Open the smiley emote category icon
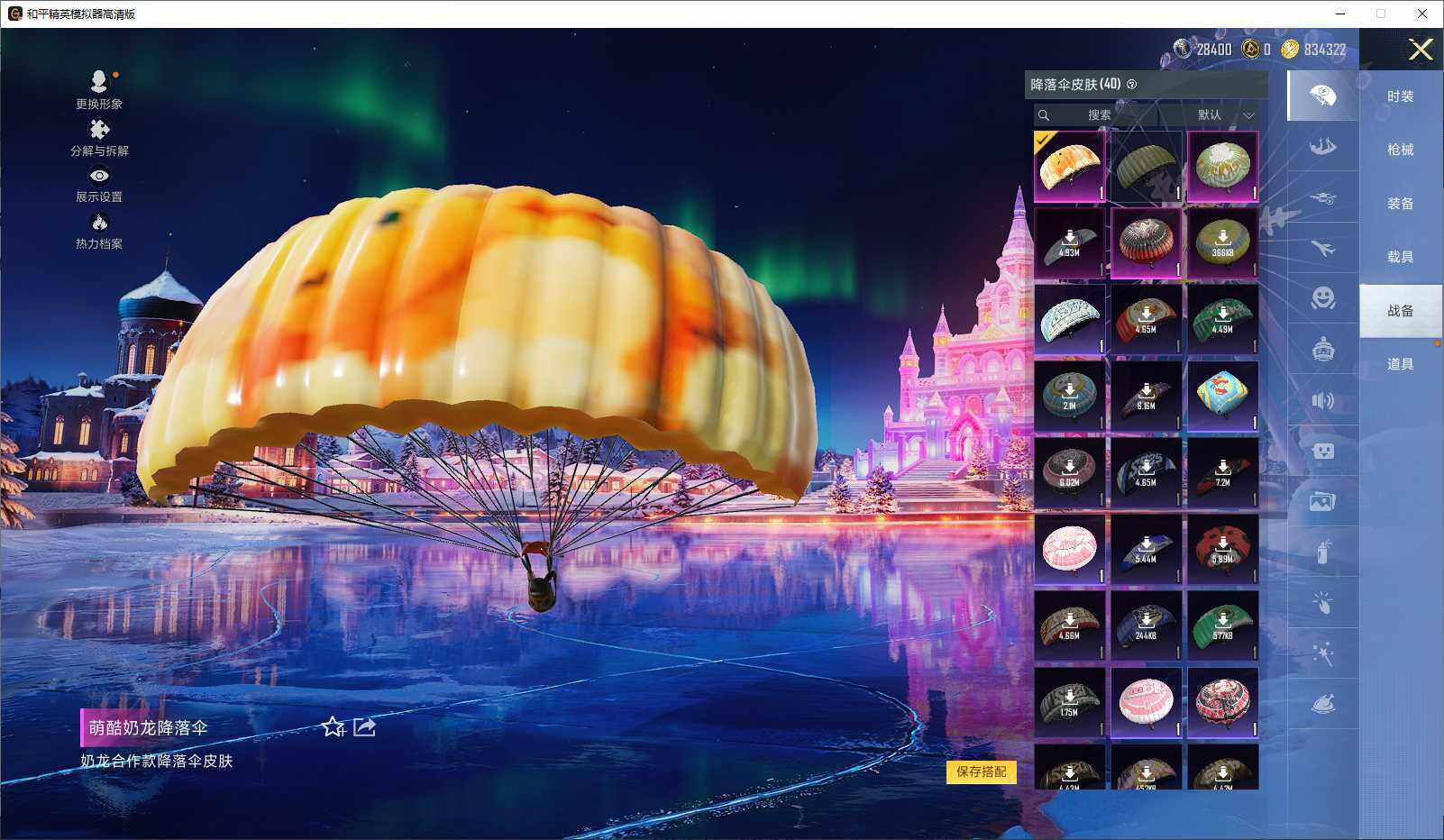 pos(1322,298)
